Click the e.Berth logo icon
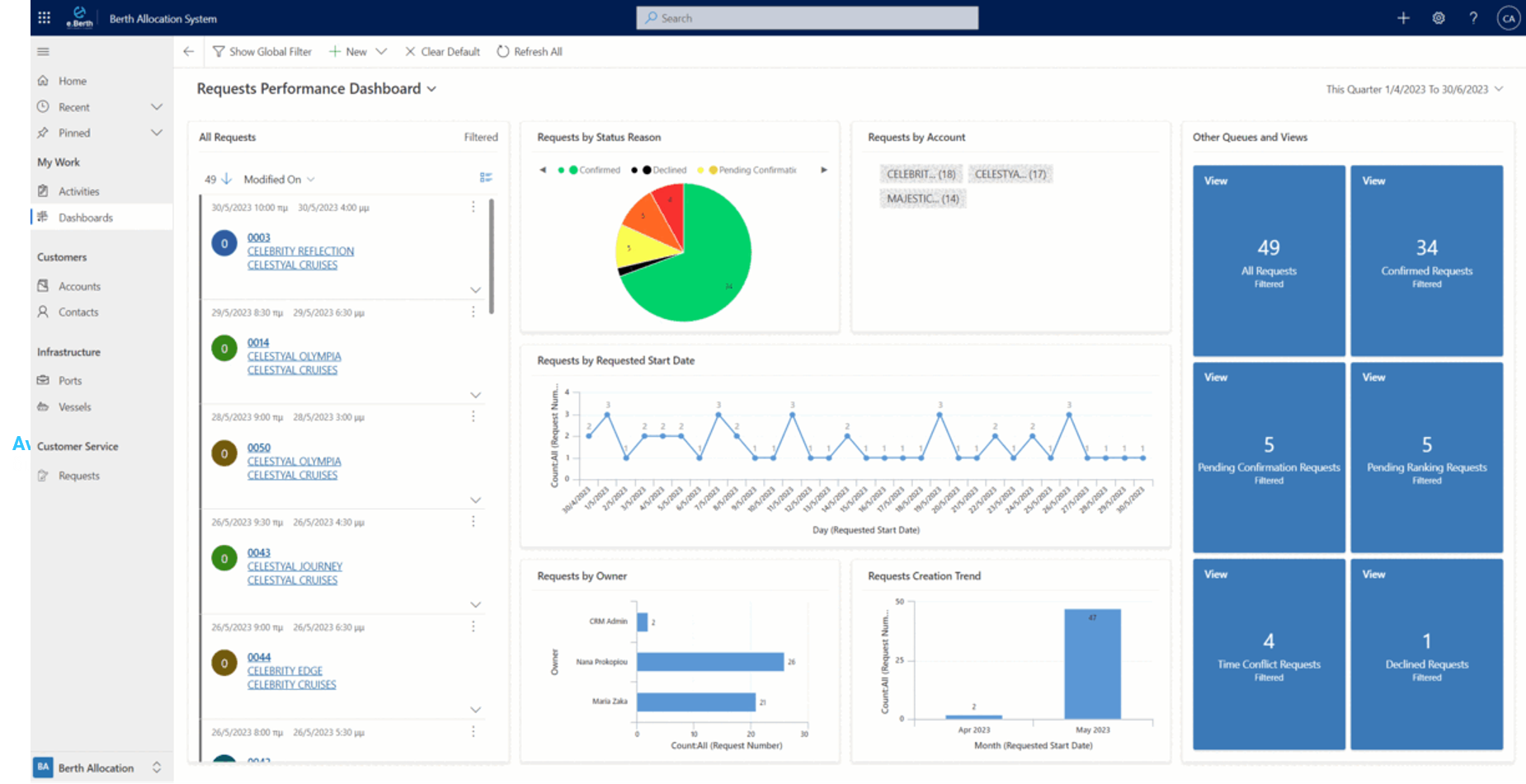The width and height of the screenshot is (1526, 784). pyautogui.click(x=79, y=16)
